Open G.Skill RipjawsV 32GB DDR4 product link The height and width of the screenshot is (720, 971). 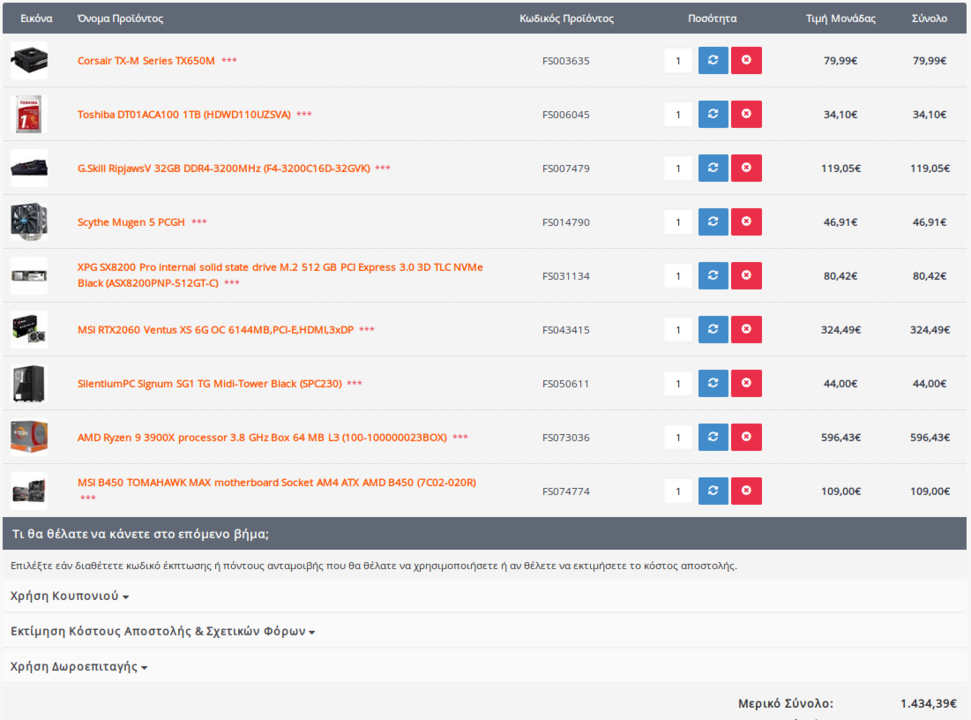pyautogui.click(x=224, y=168)
